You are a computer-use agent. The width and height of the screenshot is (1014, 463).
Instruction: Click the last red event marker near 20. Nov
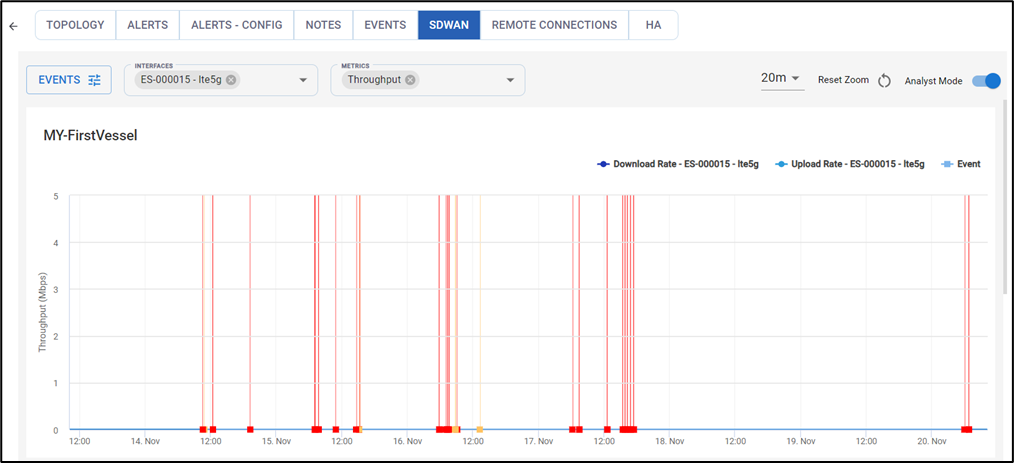967,429
